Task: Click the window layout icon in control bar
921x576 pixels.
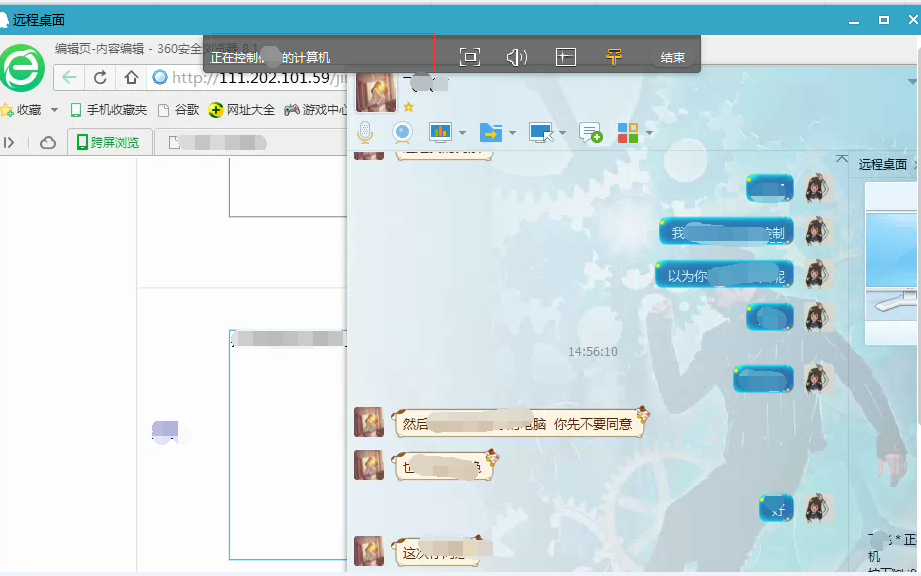Action: (x=566, y=57)
